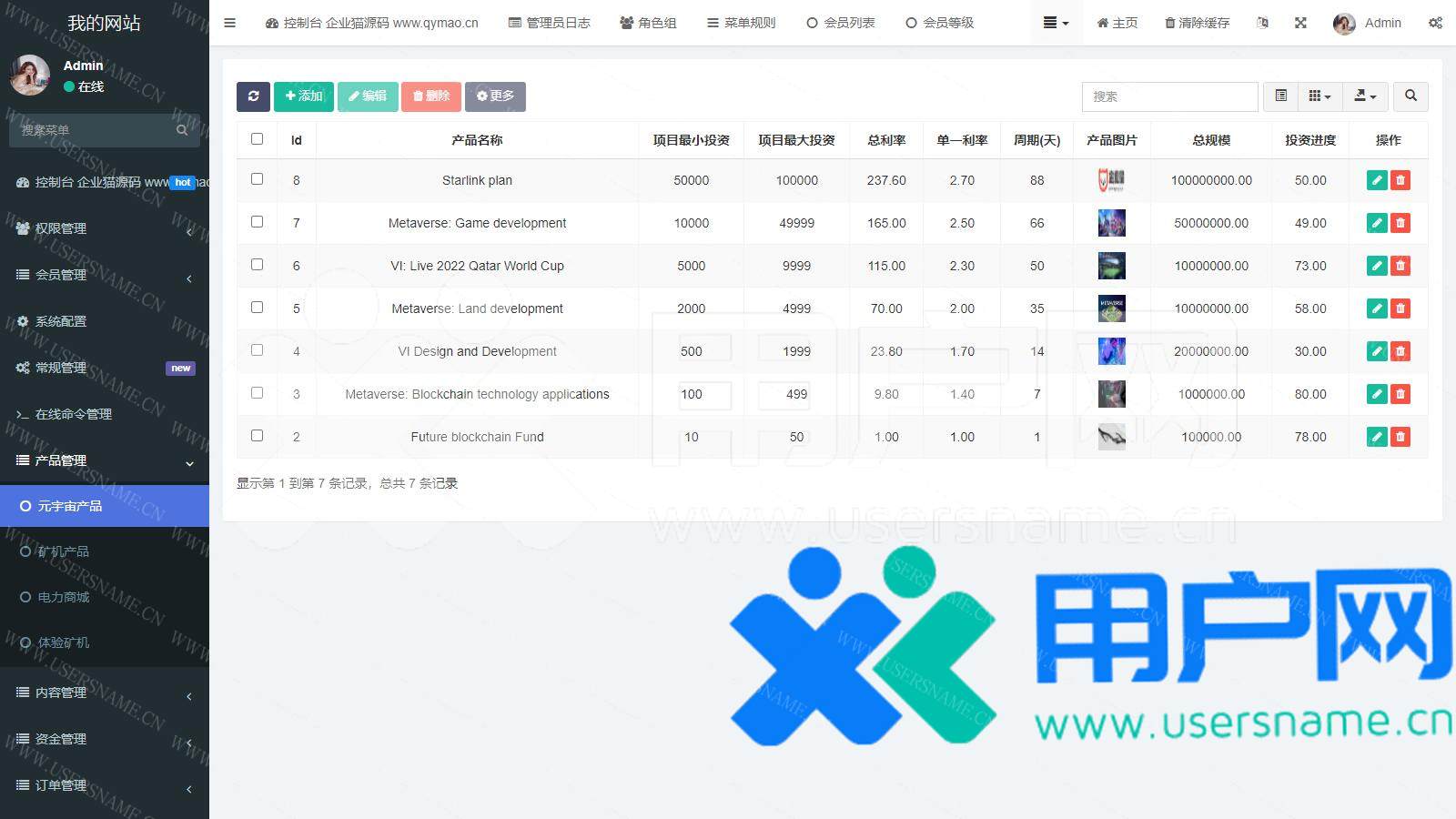Viewport: 1456px width, 819px height.
Task: Open the export data dropdown
Action: (x=1365, y=96)
